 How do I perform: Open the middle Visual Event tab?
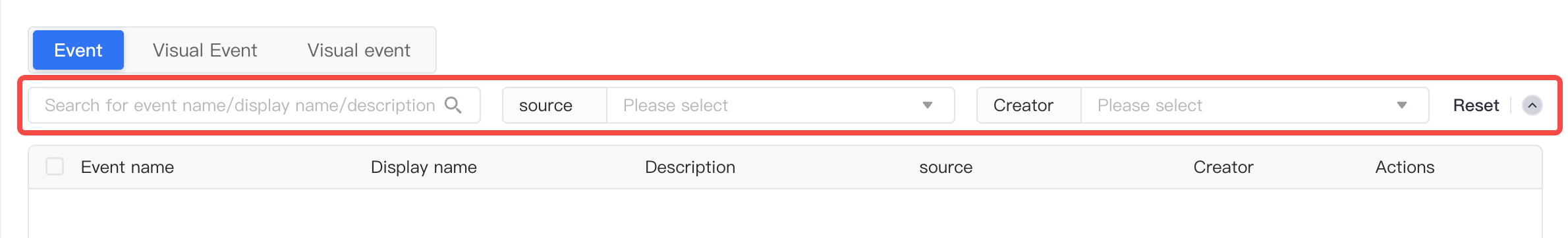point(205,50)
